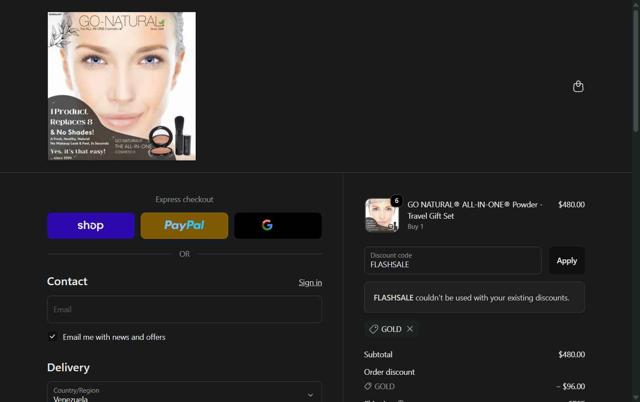
Task: Select the GO NATURAL ALL-IN-ONE Powder product title
Action: (x=474, y=210)
